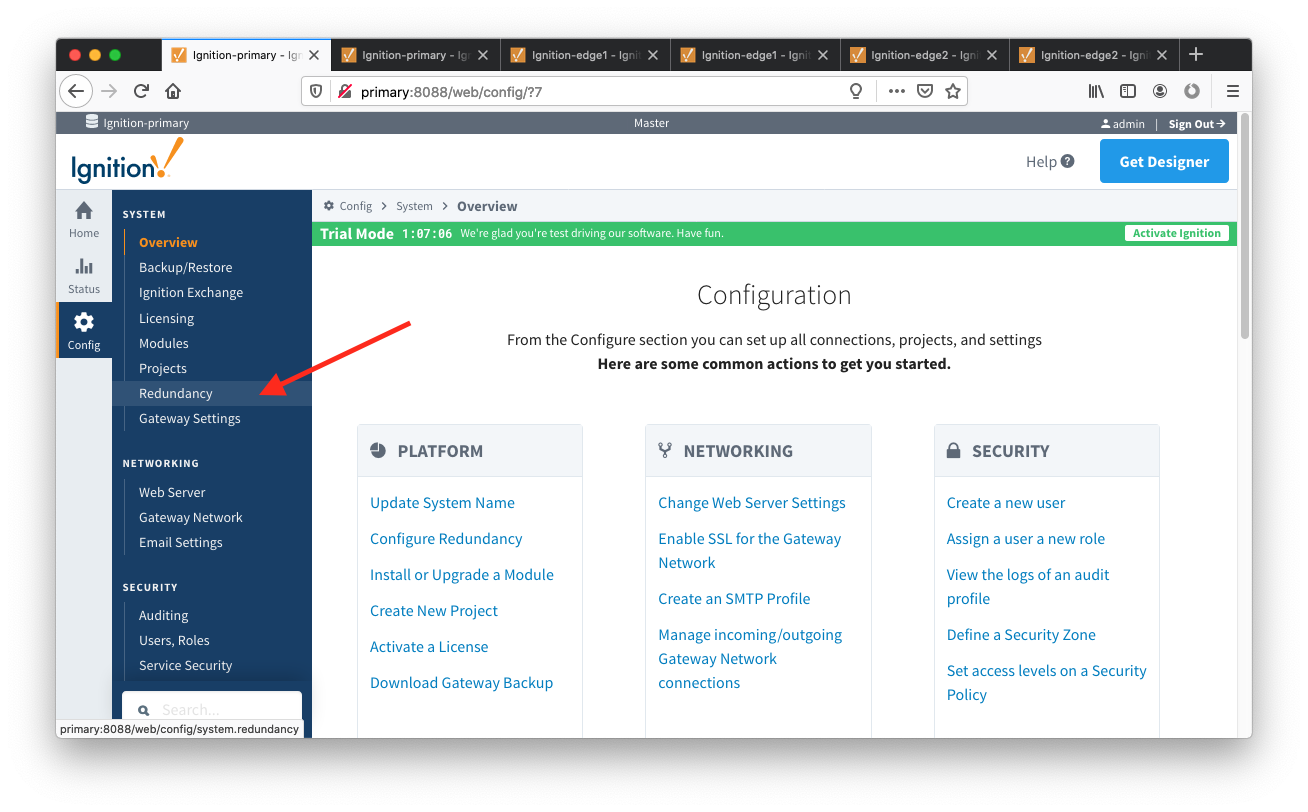1308x812 pixels.
Task: Click the browser forward arrow
Action: point(110,91)
